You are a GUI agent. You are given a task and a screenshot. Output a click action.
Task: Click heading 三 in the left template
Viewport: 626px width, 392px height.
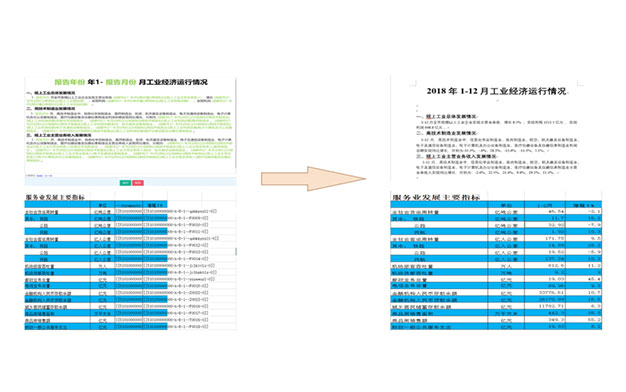[x=59, y=135]
